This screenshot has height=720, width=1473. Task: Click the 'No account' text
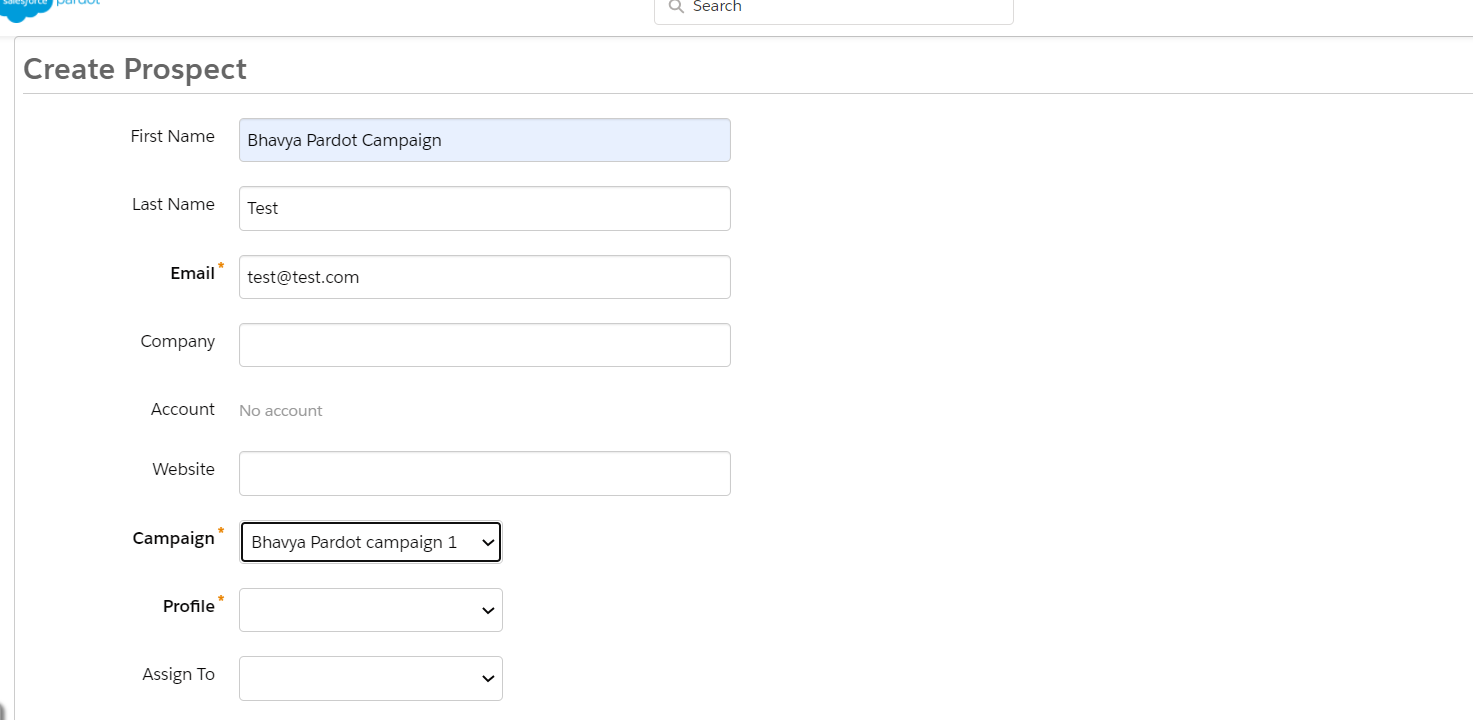[x=281, y=410]
